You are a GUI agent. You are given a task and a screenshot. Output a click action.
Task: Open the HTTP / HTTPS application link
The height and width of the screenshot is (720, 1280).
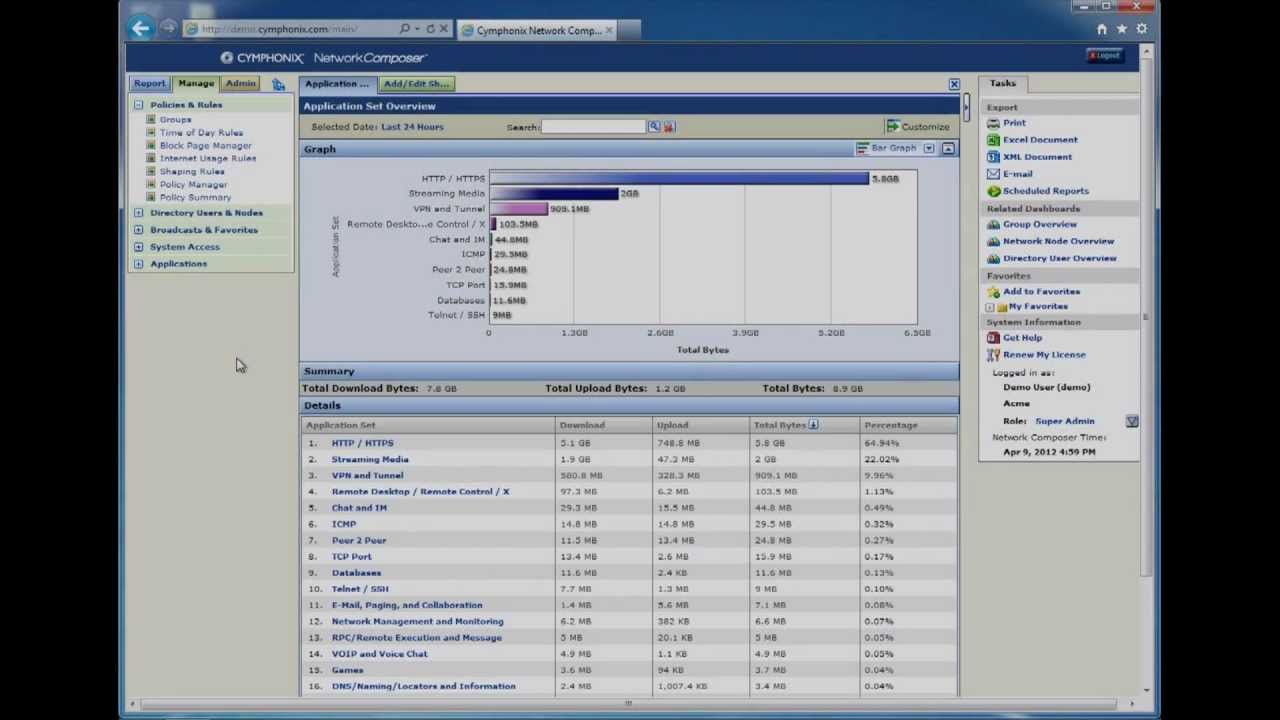point(362,443)
